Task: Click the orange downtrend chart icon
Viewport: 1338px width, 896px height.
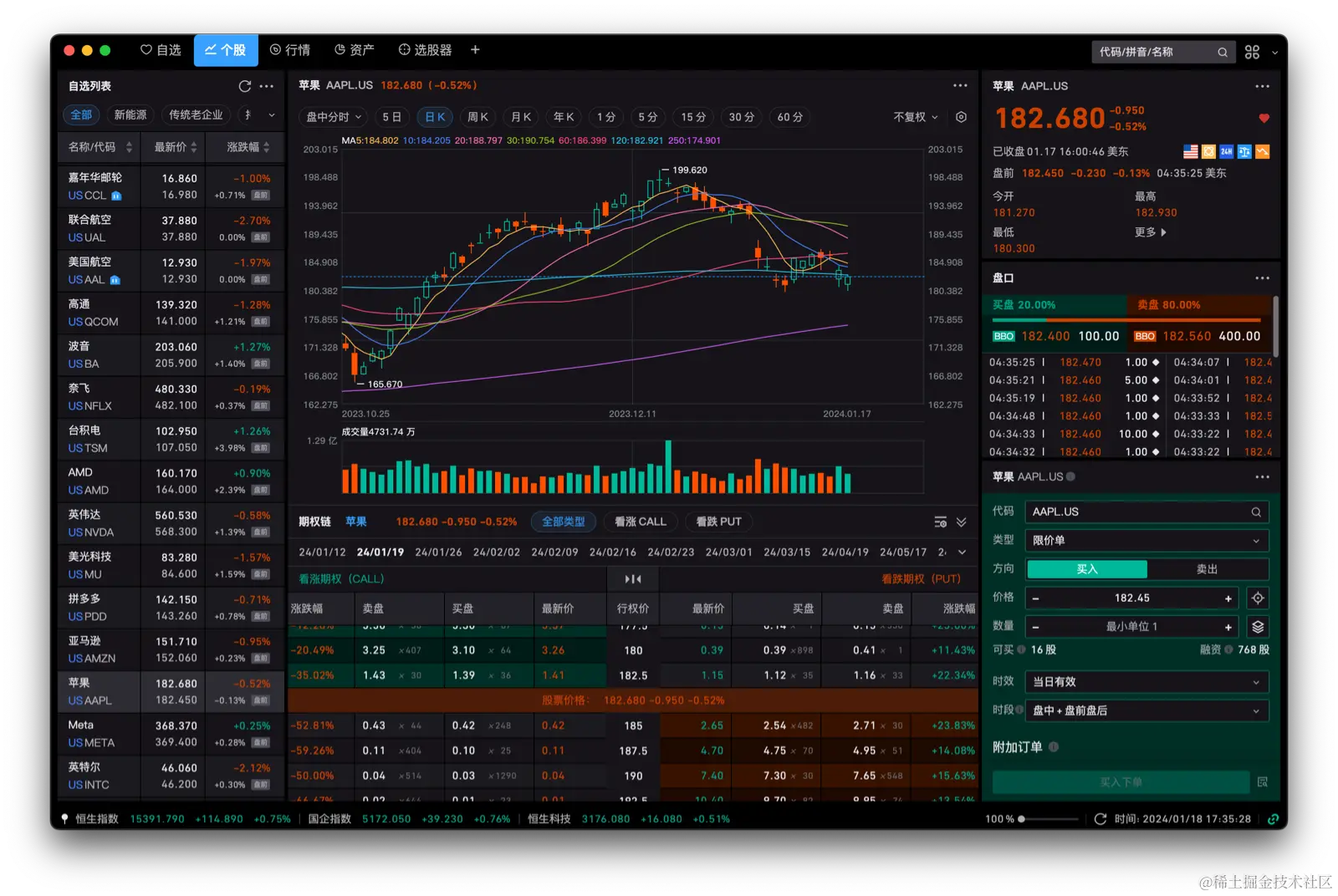Action: tap(1263, 151)
